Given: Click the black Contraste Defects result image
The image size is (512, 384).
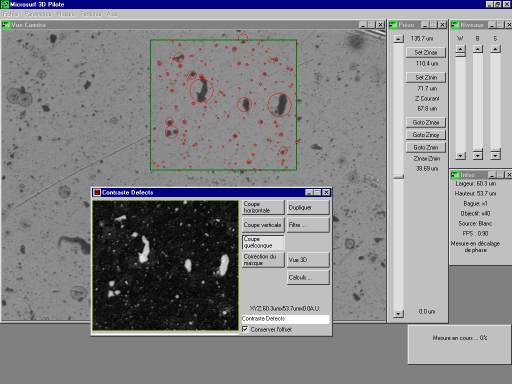Looking at the screenshot, I should click(165, 265).
